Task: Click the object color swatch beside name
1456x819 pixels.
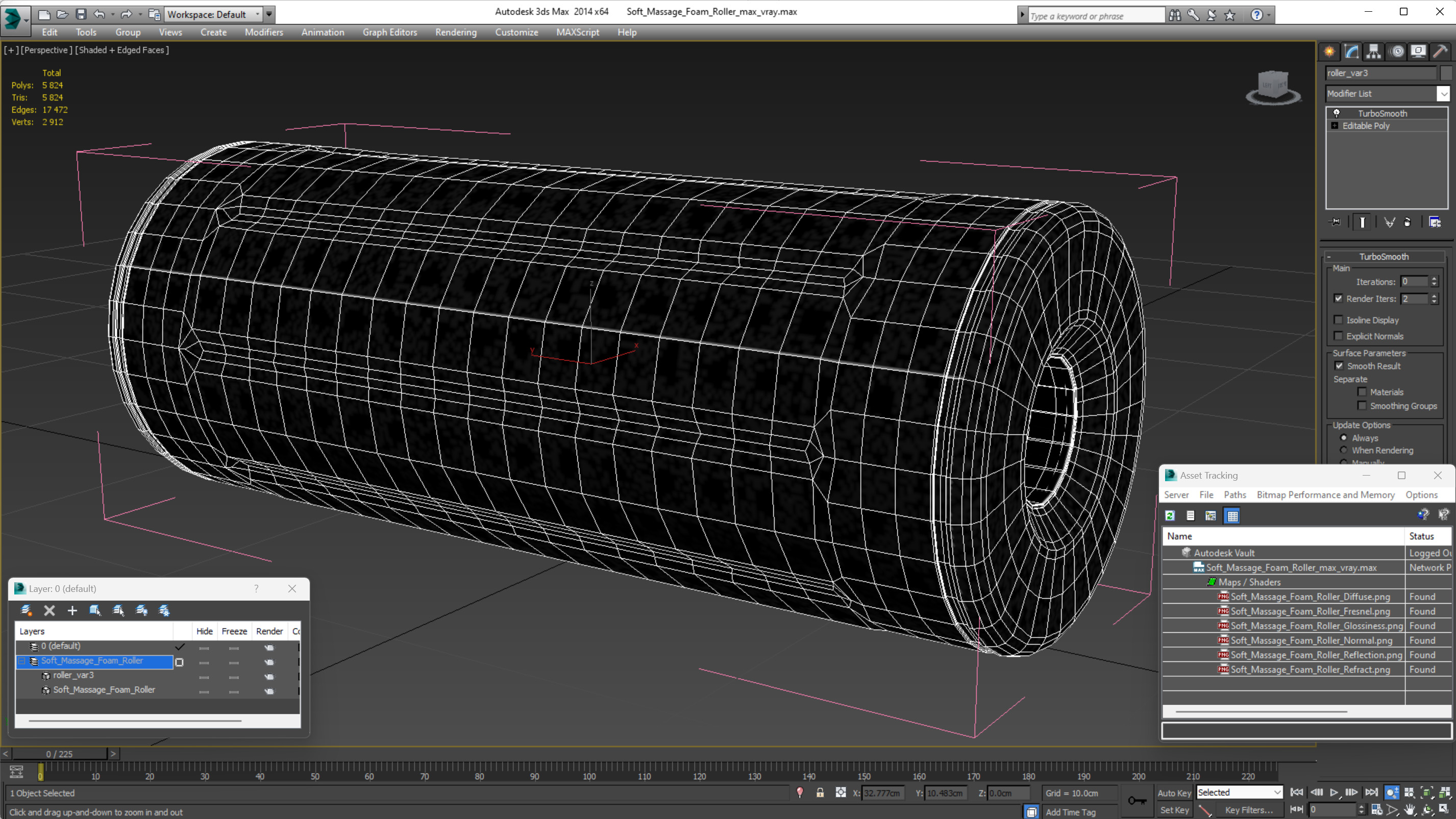Action: pos(1446,73)
